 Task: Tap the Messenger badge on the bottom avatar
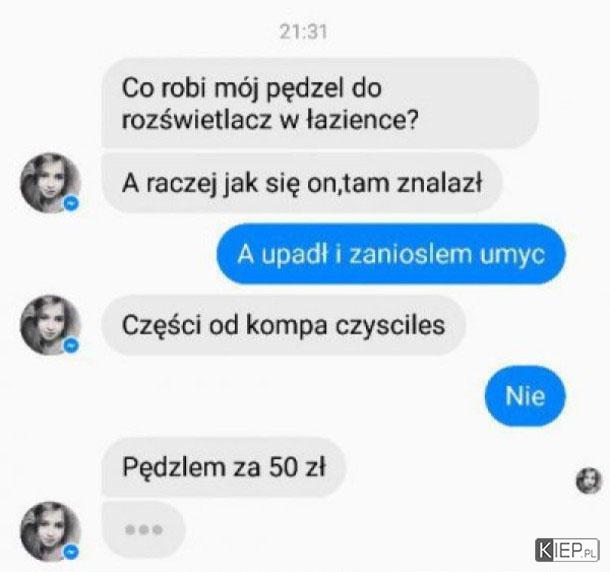(x=71, y=552)
